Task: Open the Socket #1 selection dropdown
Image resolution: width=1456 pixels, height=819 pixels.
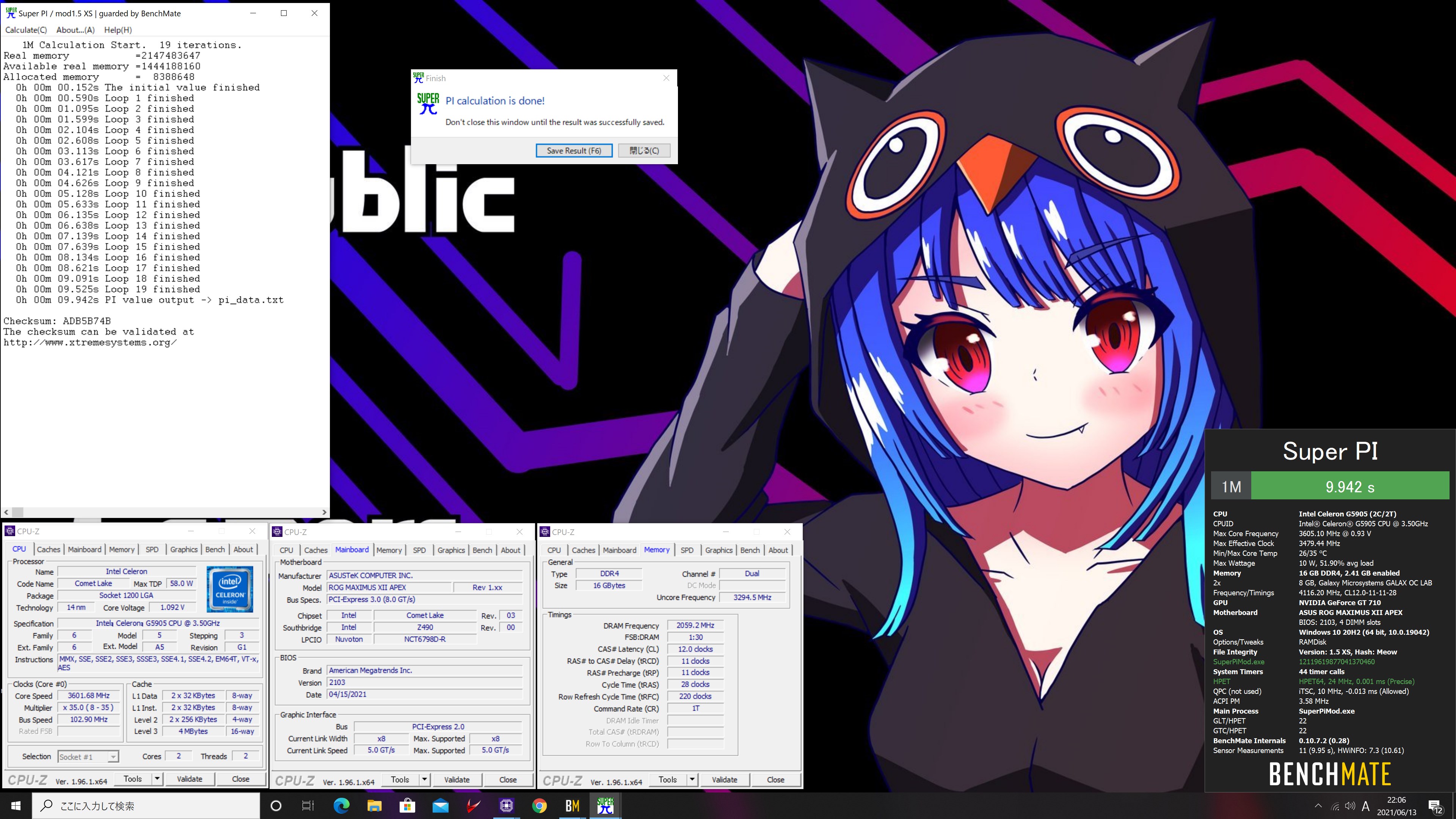Action: (x=88, y=757)
